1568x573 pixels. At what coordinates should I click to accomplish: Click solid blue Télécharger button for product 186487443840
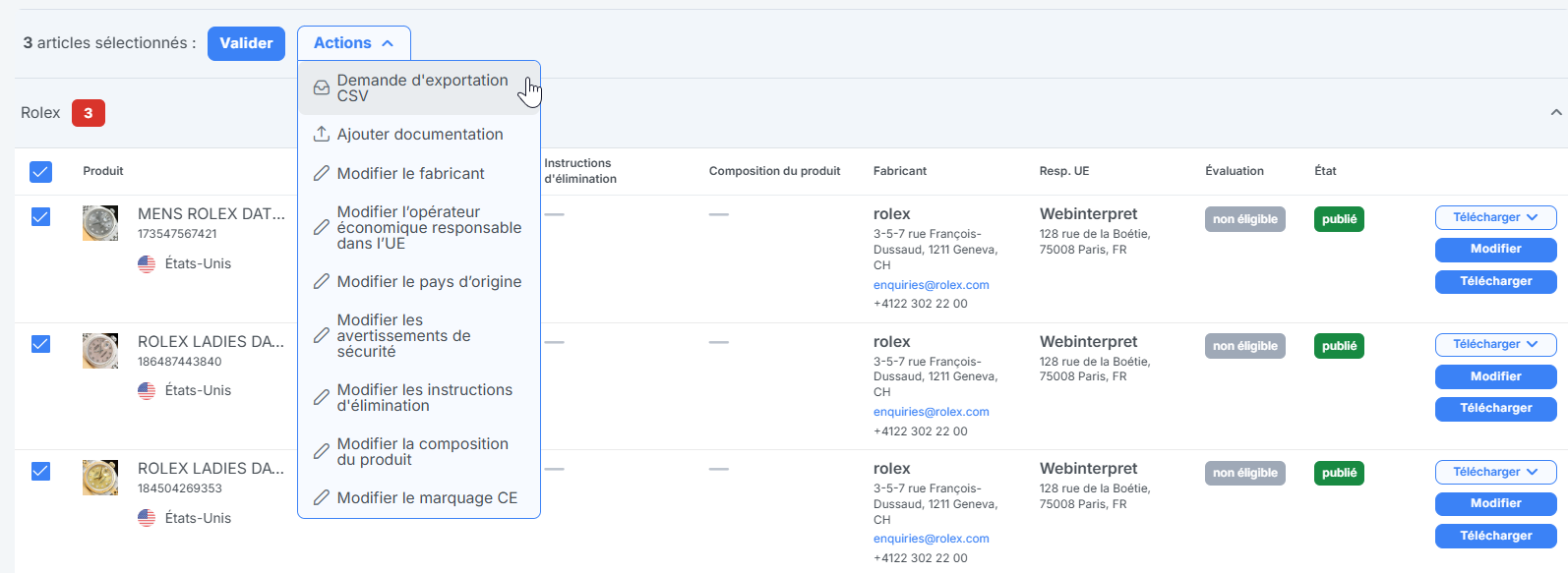click(x=1495, y=409)
